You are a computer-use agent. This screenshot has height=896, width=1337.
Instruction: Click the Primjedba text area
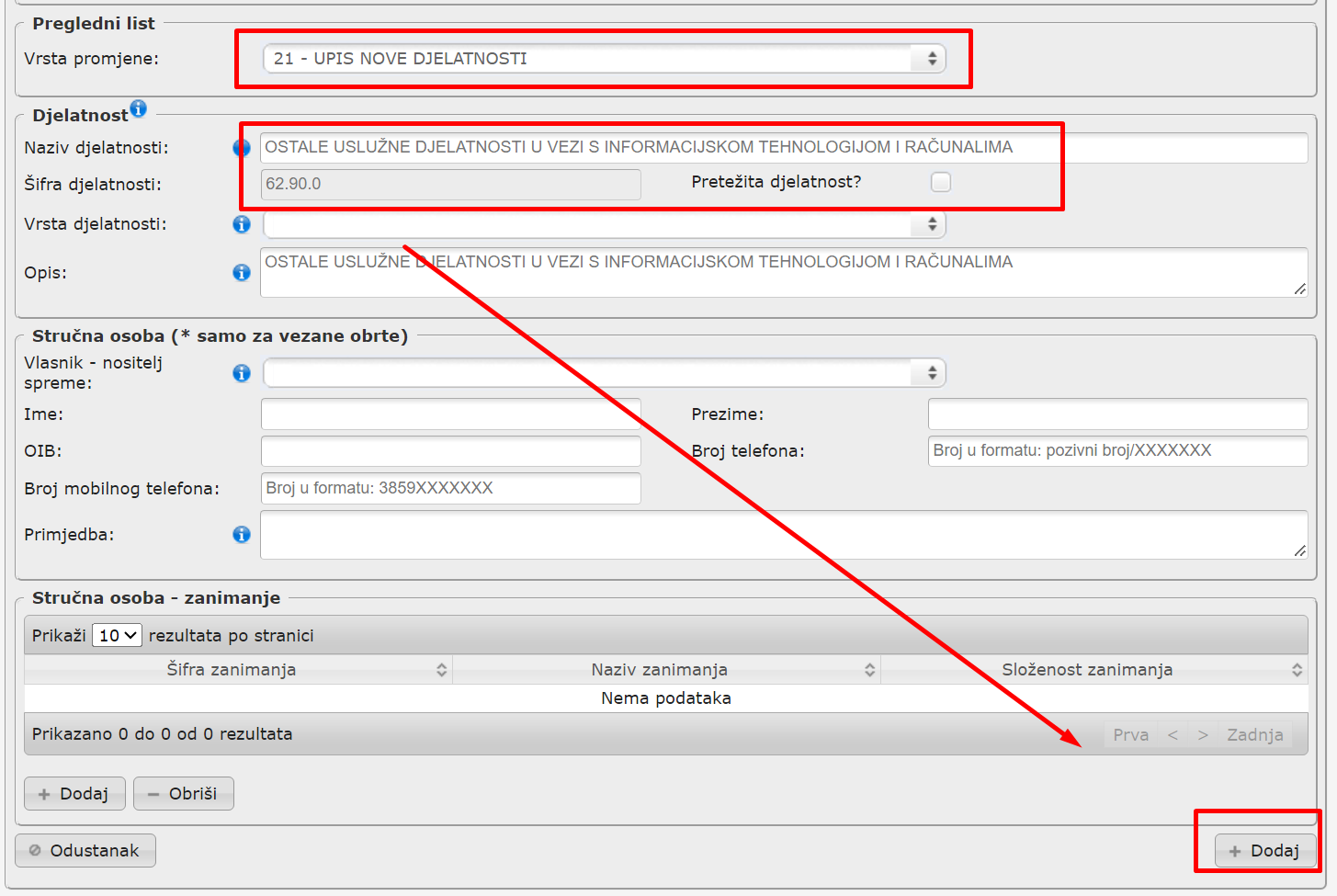(x=784, y=535)
